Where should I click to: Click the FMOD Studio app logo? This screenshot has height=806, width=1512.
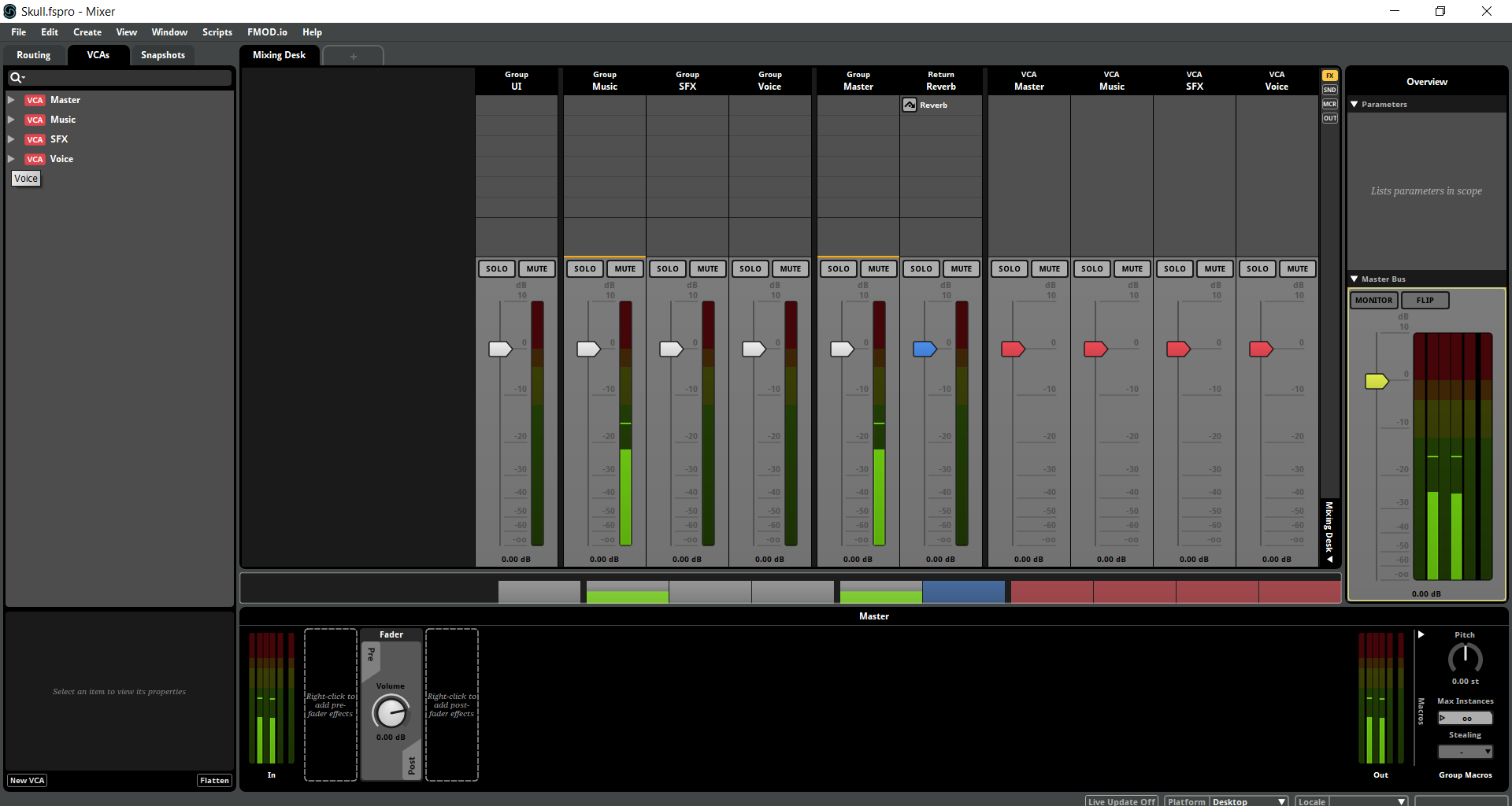[10, 11]
